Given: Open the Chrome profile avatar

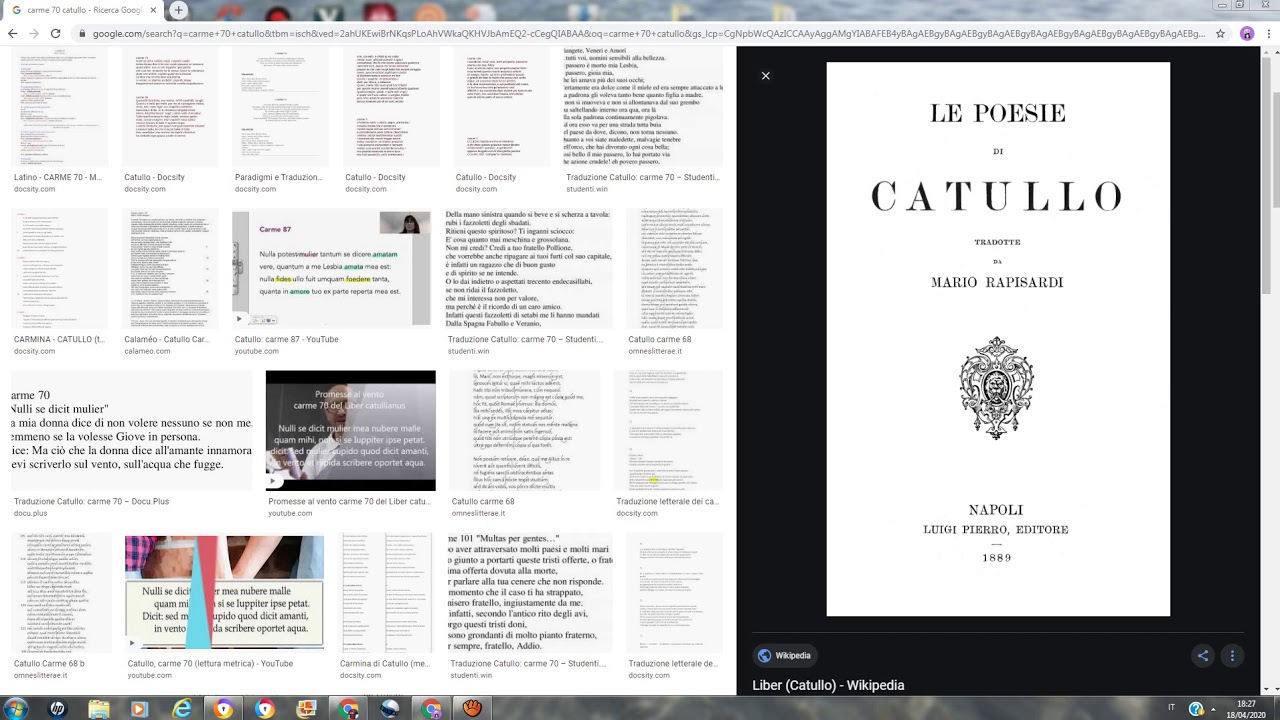Looking at the screenshot, I should point(1246,33).
